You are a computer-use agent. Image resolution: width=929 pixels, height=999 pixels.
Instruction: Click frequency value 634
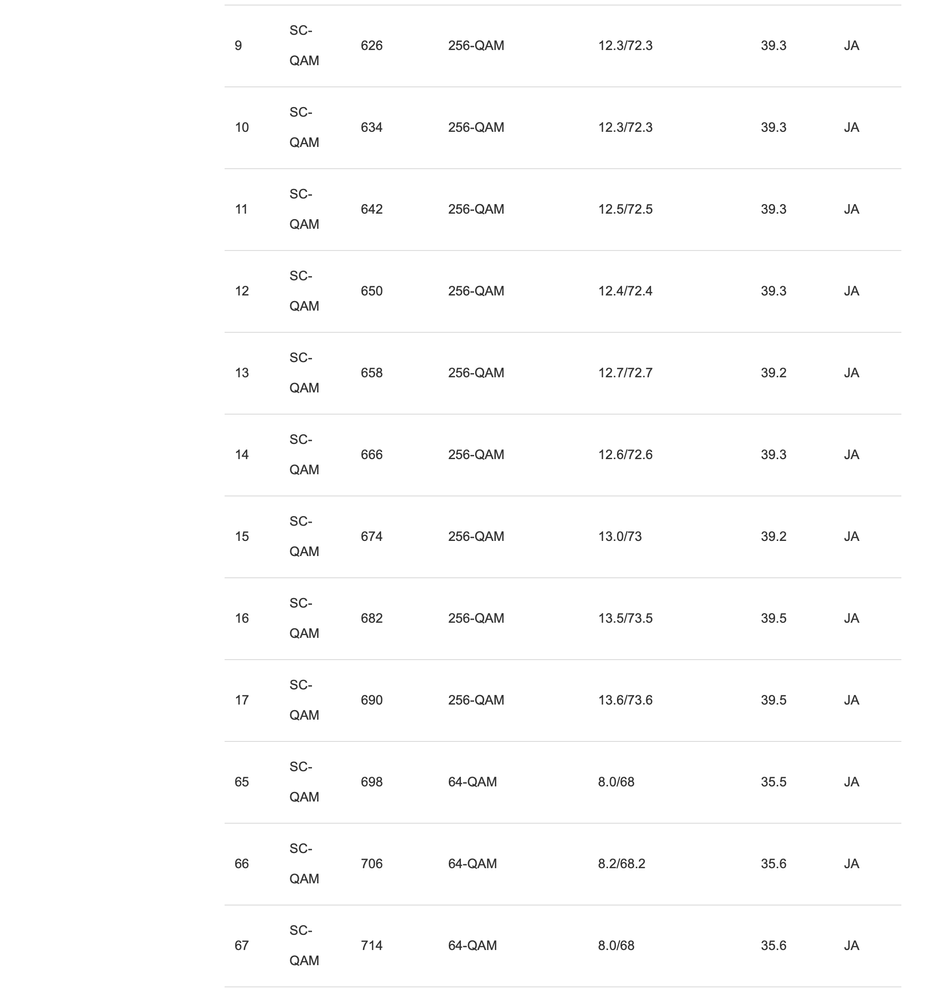371,127
